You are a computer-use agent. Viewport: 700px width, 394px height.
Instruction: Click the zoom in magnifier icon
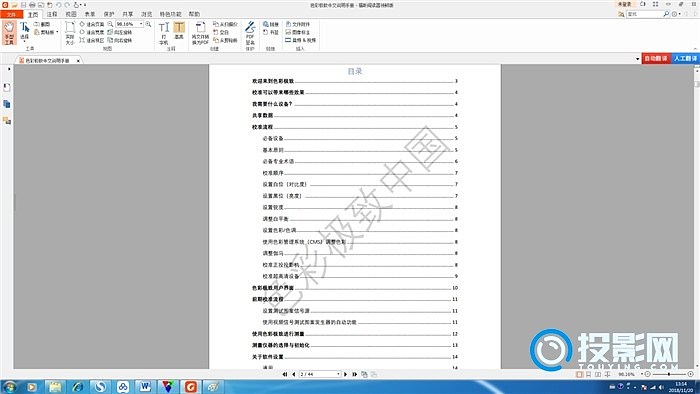148,24
